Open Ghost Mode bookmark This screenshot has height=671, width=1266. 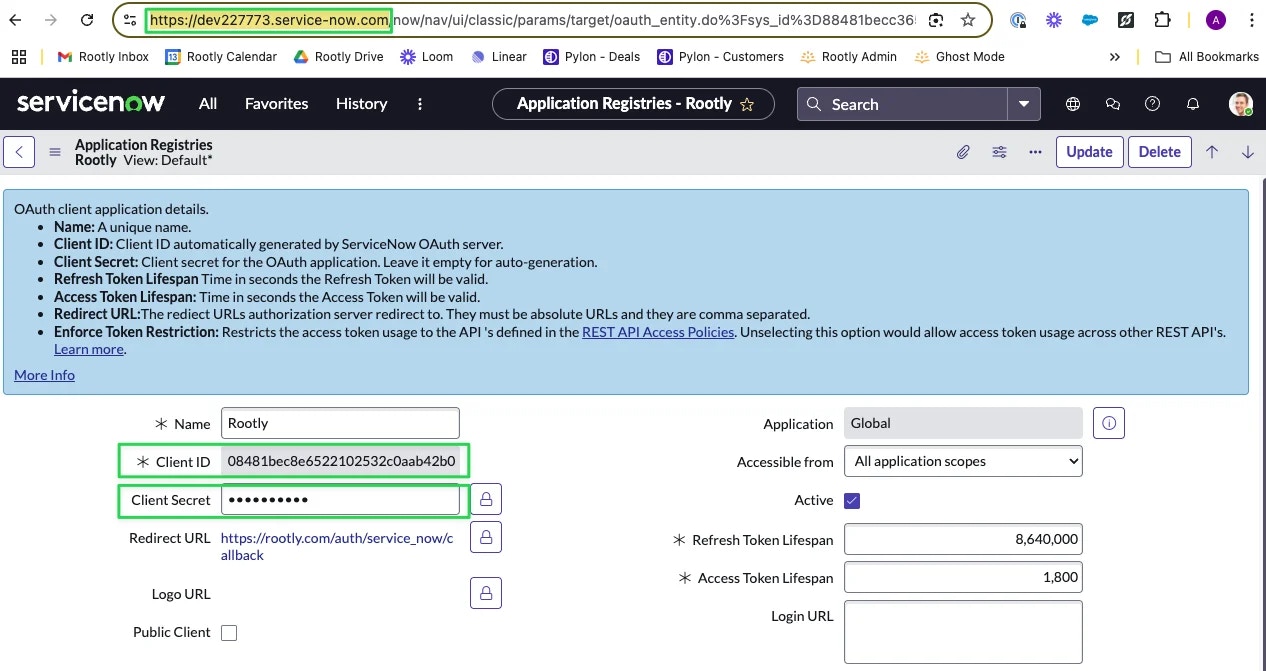(x=959, y=57)
